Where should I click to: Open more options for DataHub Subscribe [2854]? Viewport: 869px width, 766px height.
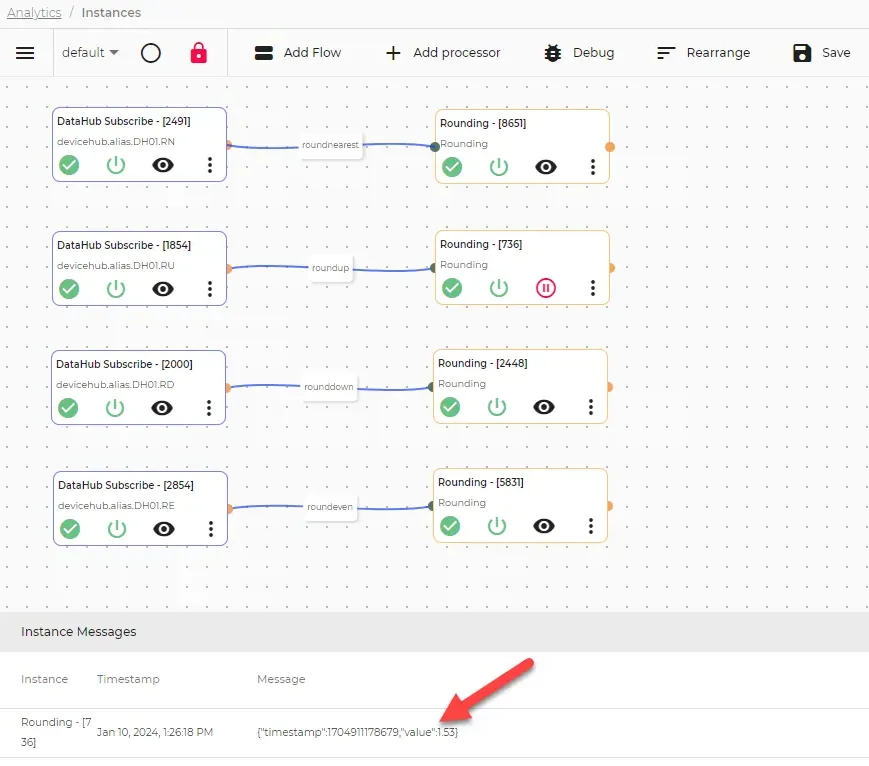(211, 529)
